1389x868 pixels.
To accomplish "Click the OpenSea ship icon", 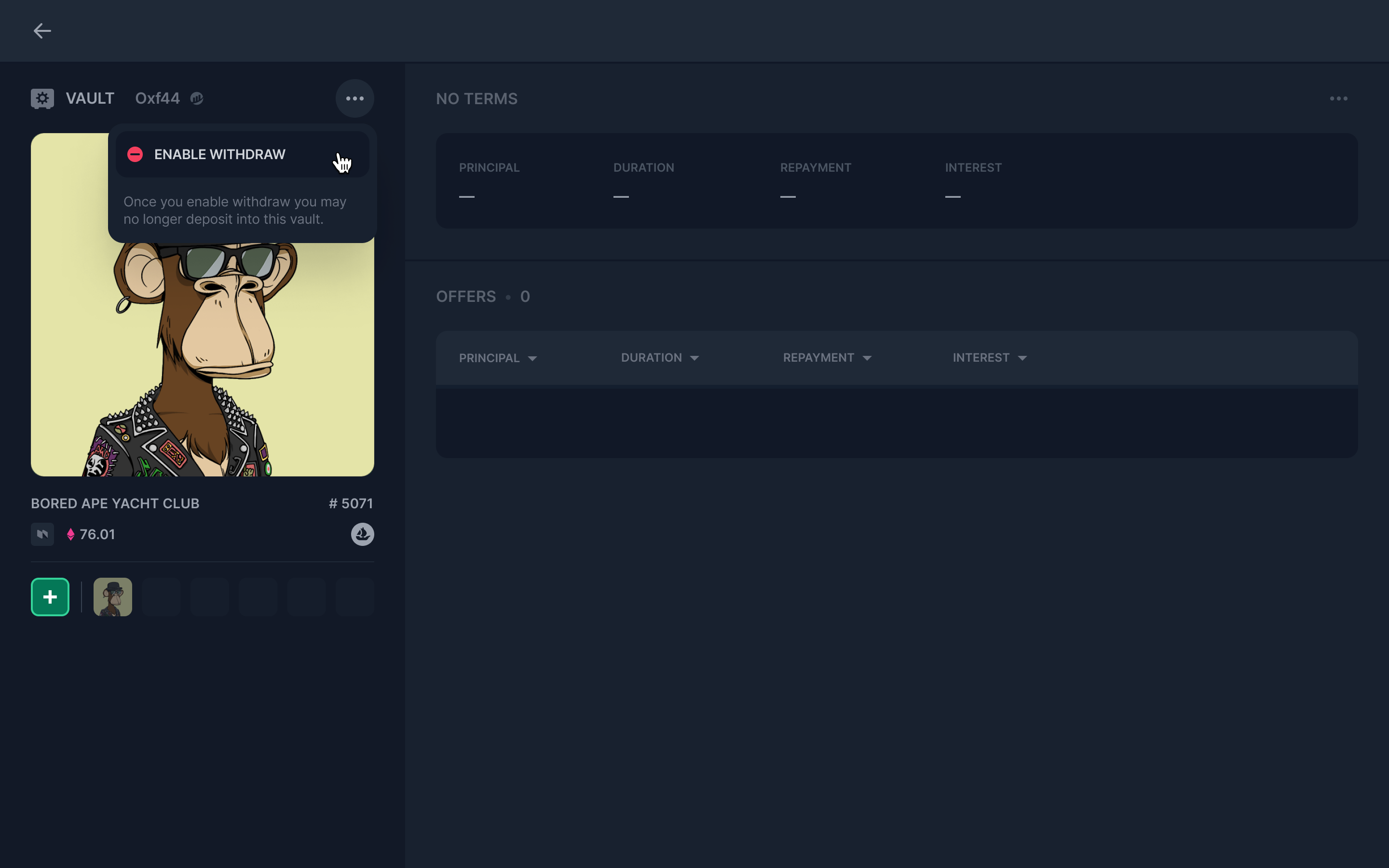I will point(362,534).
